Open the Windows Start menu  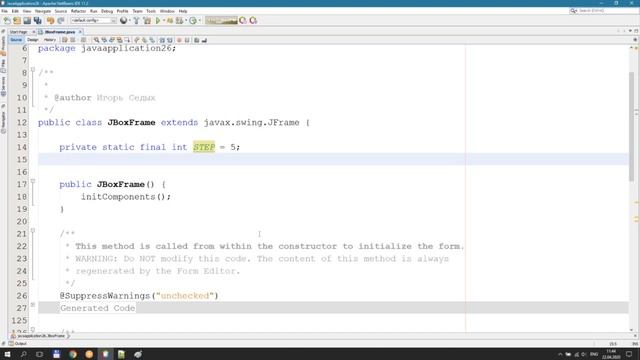click(x=7, y=354)
